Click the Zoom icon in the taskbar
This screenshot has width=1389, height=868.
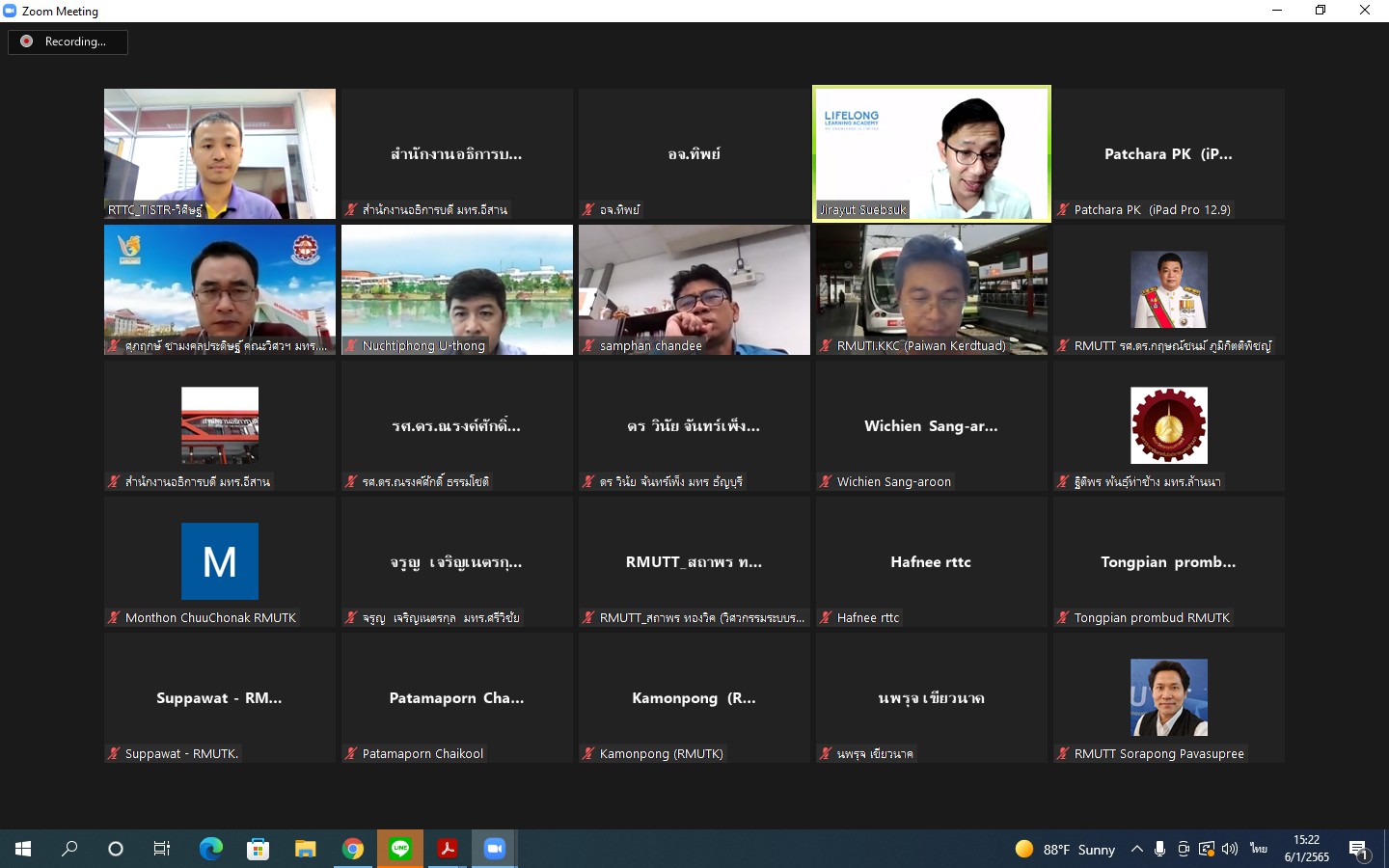[495, 849]
